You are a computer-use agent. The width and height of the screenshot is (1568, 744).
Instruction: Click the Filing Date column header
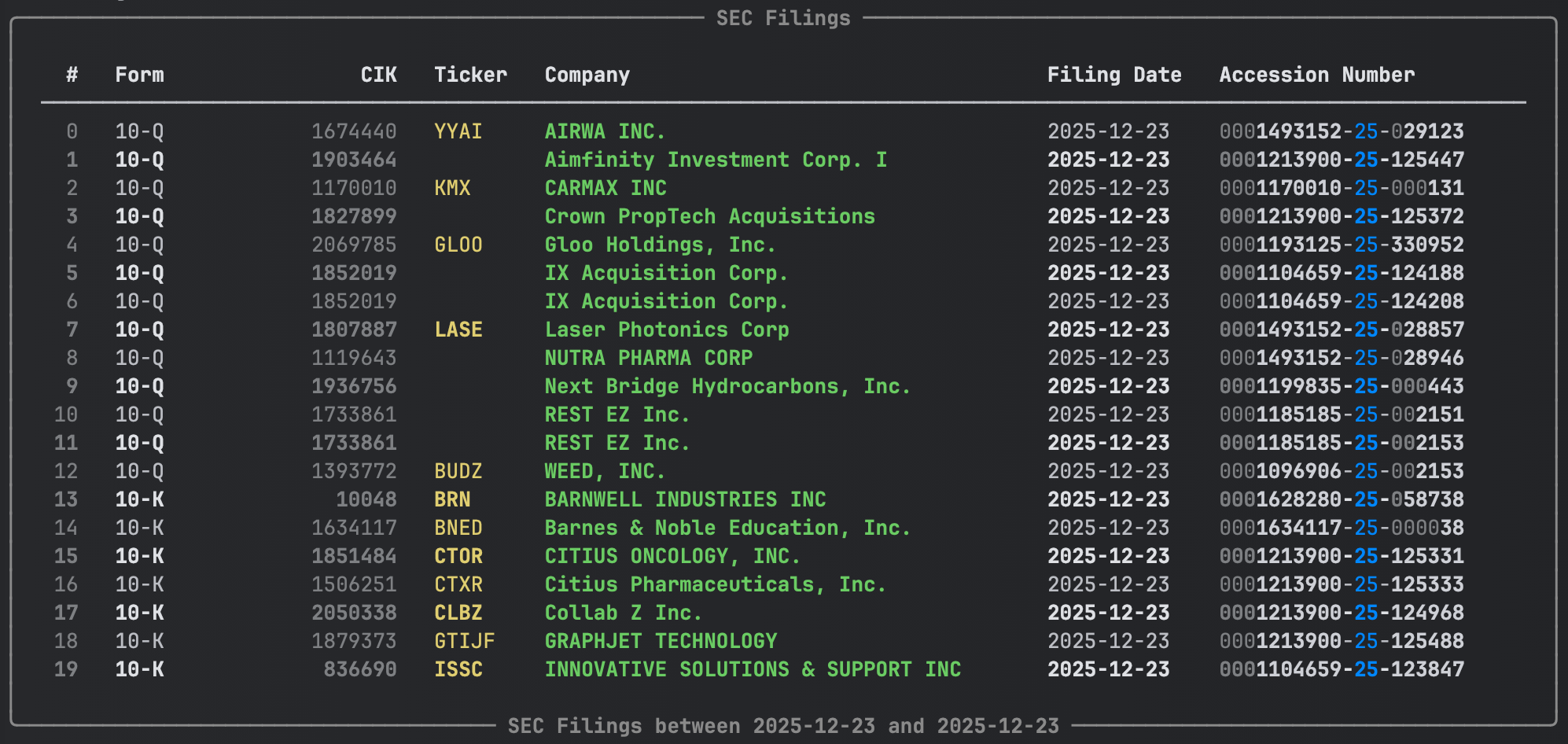[x=1113, y=75]
